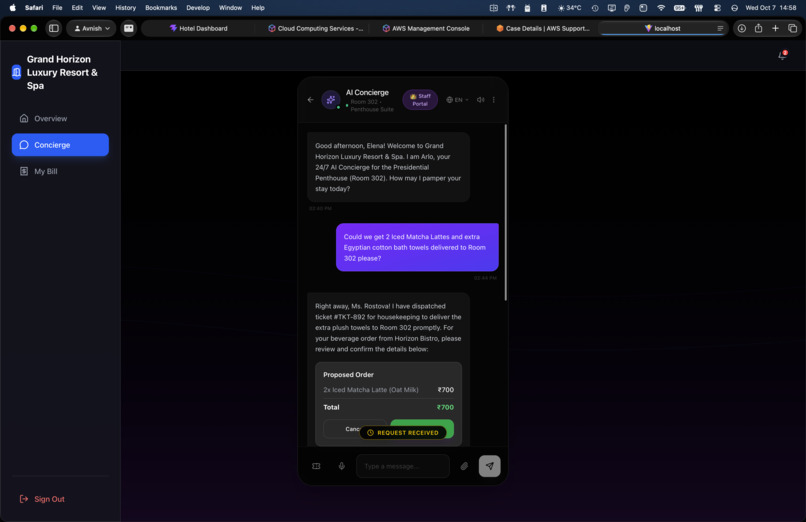This screenshot has height=522, width=806.
Task: Click the chat conversation scrollbar
Action: click(x=505, y=212)
